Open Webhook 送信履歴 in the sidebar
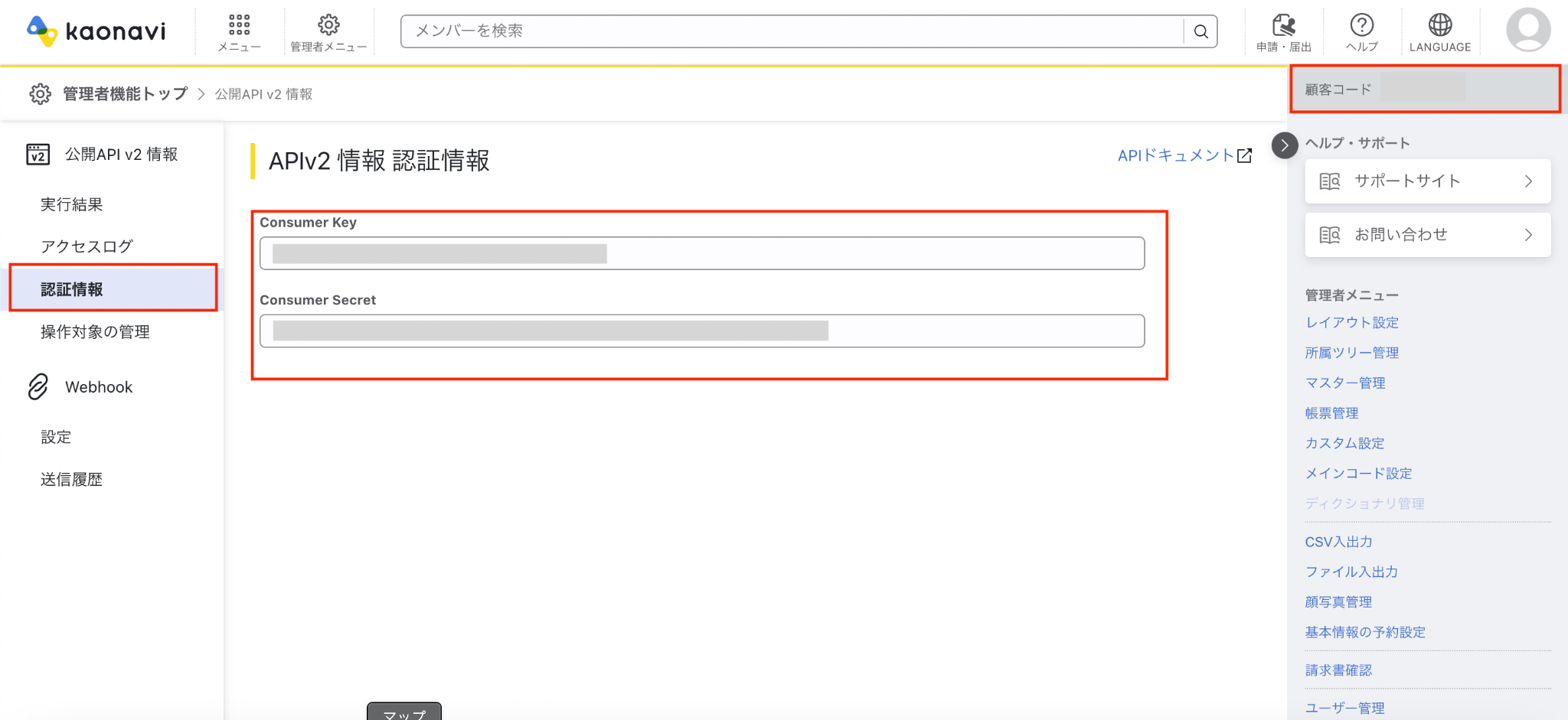Image resolution: width=1568 pixels, height=720 pixels. [71, 479]
